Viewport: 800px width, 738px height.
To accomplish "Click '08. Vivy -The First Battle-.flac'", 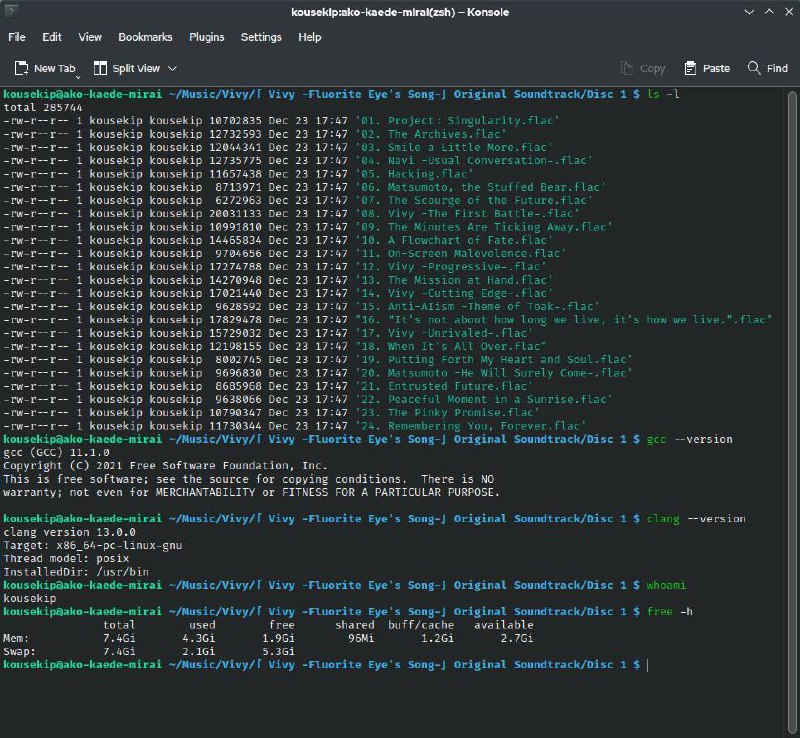I will 467,214.
